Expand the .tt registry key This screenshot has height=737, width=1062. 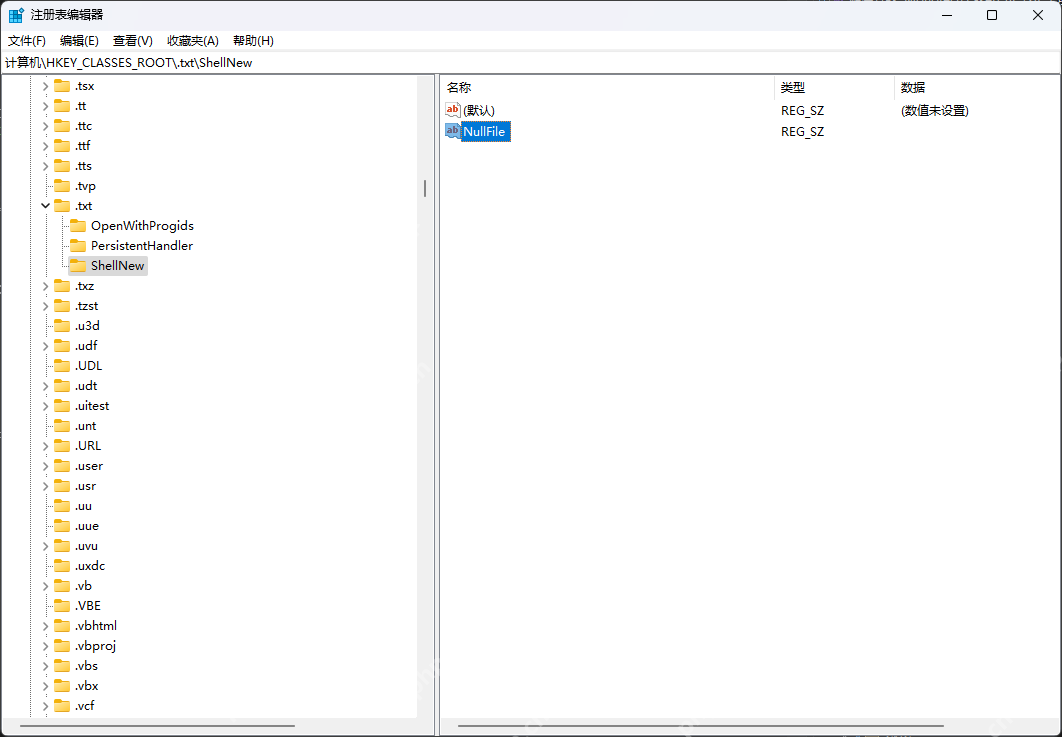point(45,106)
